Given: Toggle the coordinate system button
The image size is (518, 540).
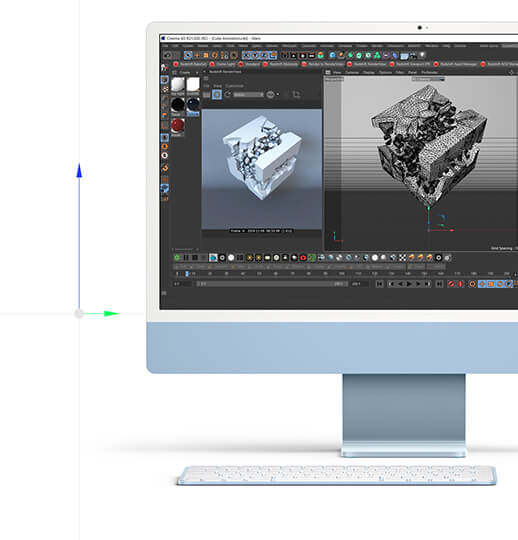Looking at the screenshot, I should click(273, 55).
